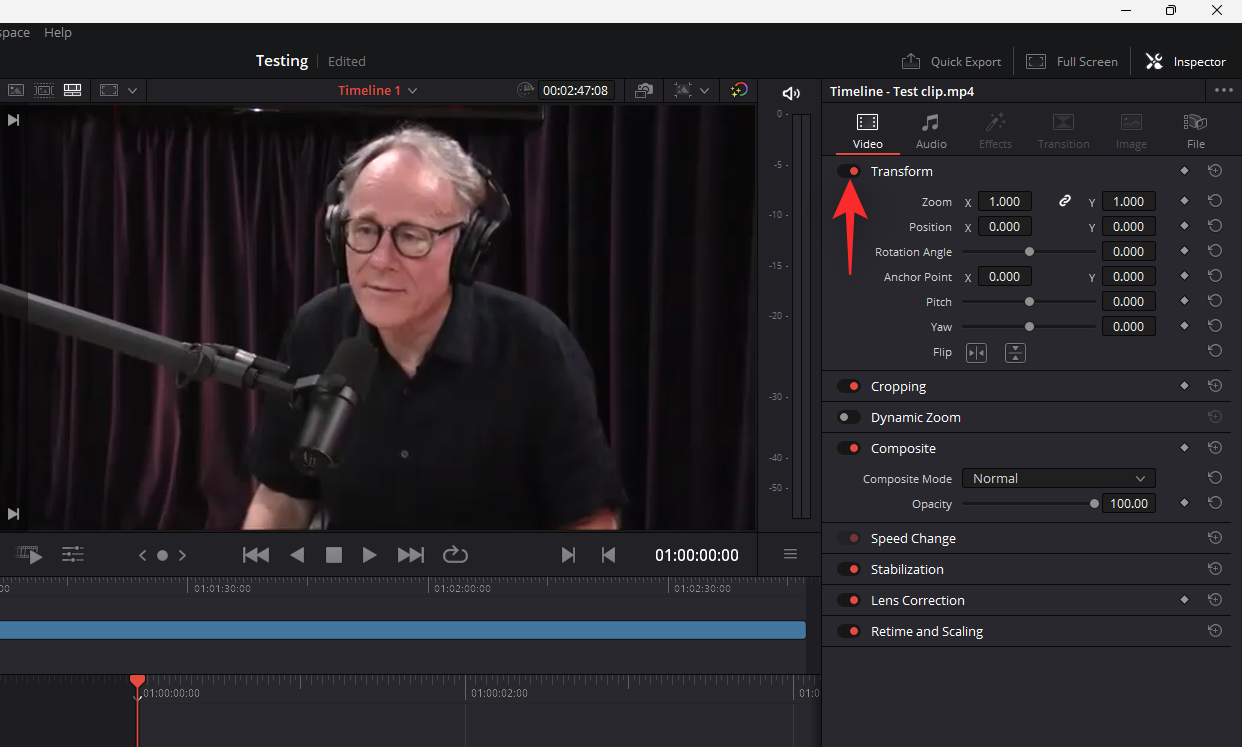The width and height of the screenshot is (1242, 747).
Task: Open the viewer overlay dropdown arrow
Action: (132, 90)
